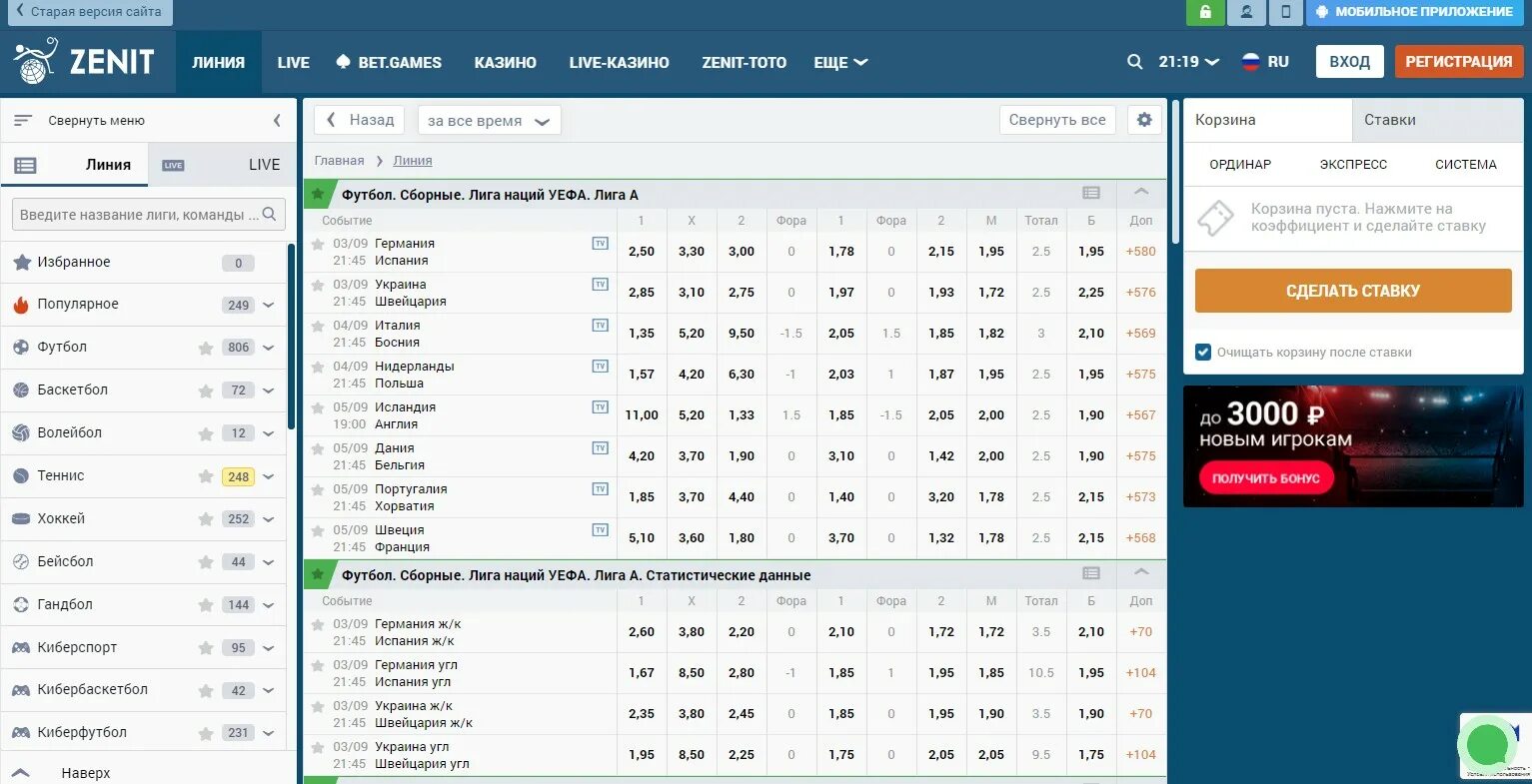The height and width of the screenshot is (784, 1532).
Task: Favorite the Футбол category star
Action: [206, 349]
